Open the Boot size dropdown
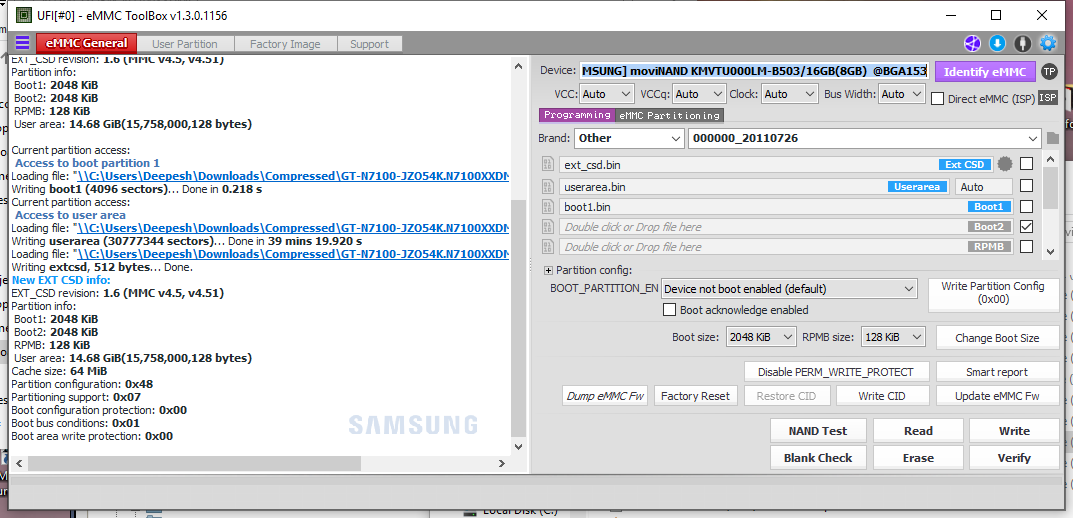Viewport: 1073px width, 518px height. tap(761, 337)
